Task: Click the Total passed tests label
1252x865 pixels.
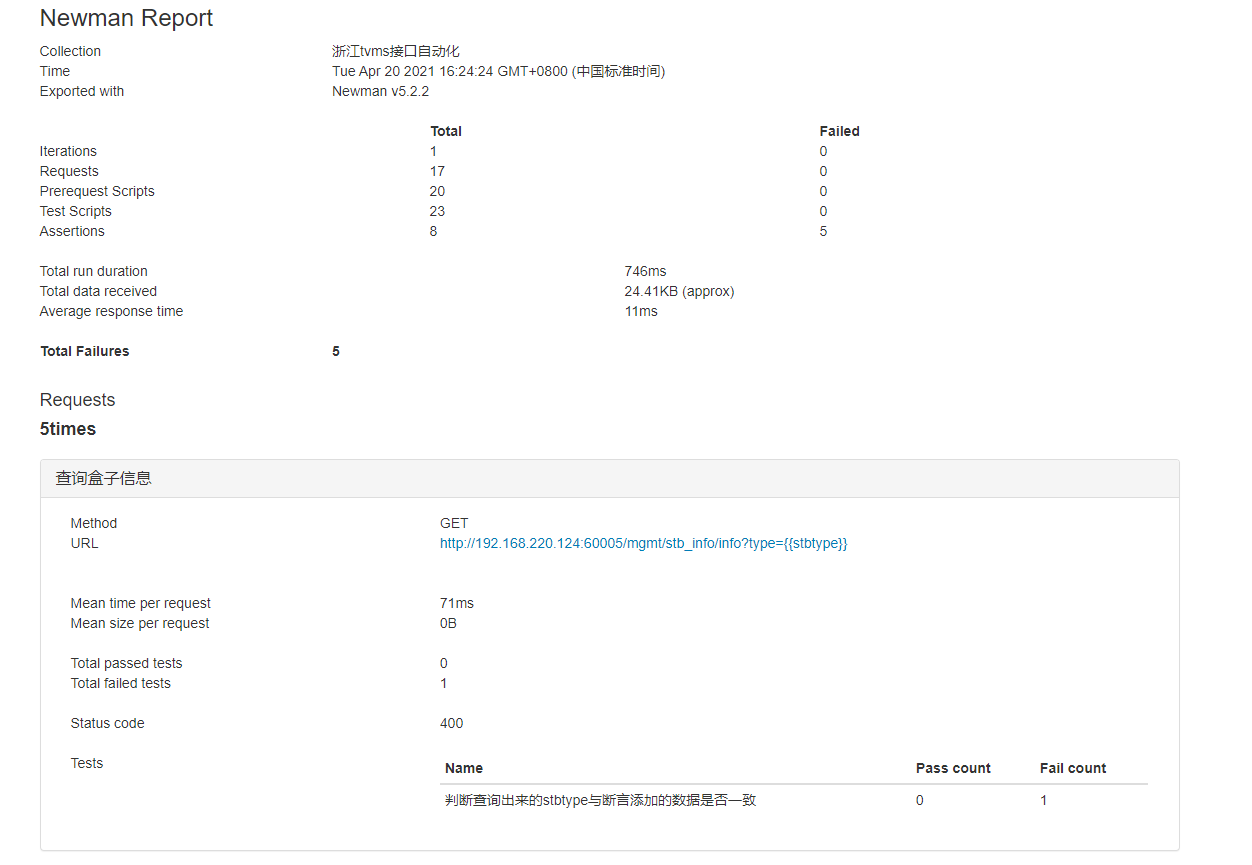Action: [127, 663]
